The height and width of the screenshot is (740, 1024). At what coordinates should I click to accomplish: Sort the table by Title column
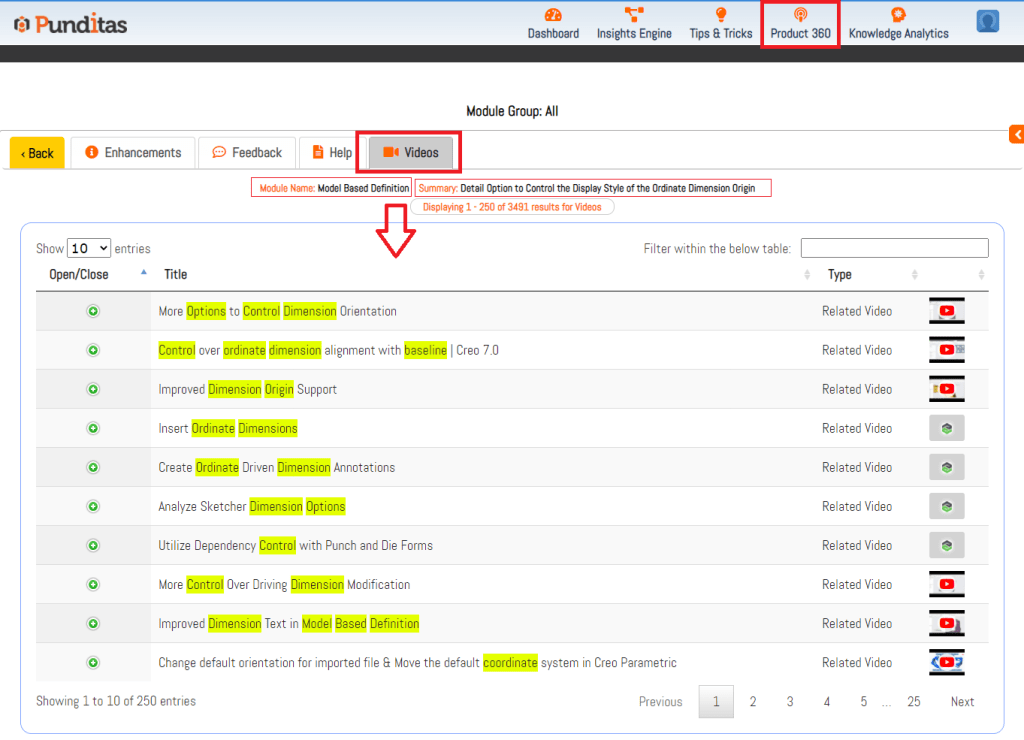click(176, 274)
